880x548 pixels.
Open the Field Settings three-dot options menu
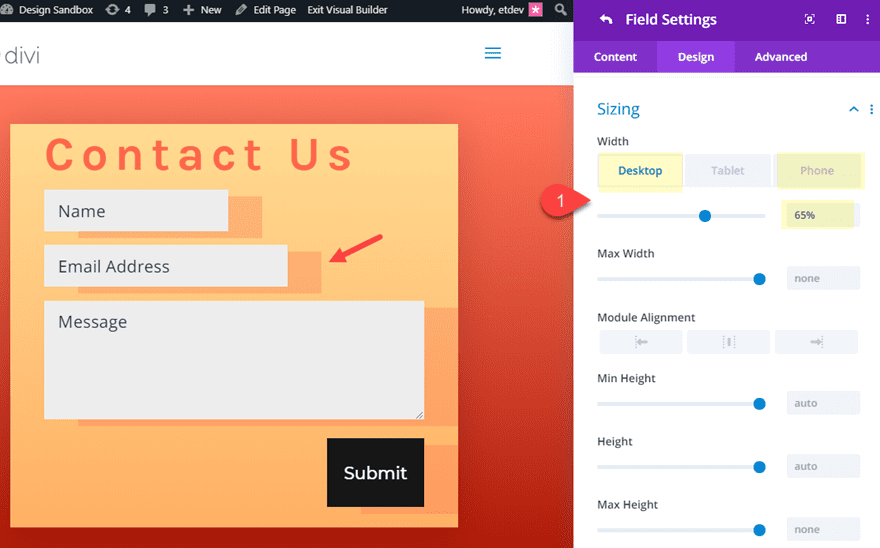[867, 20]
